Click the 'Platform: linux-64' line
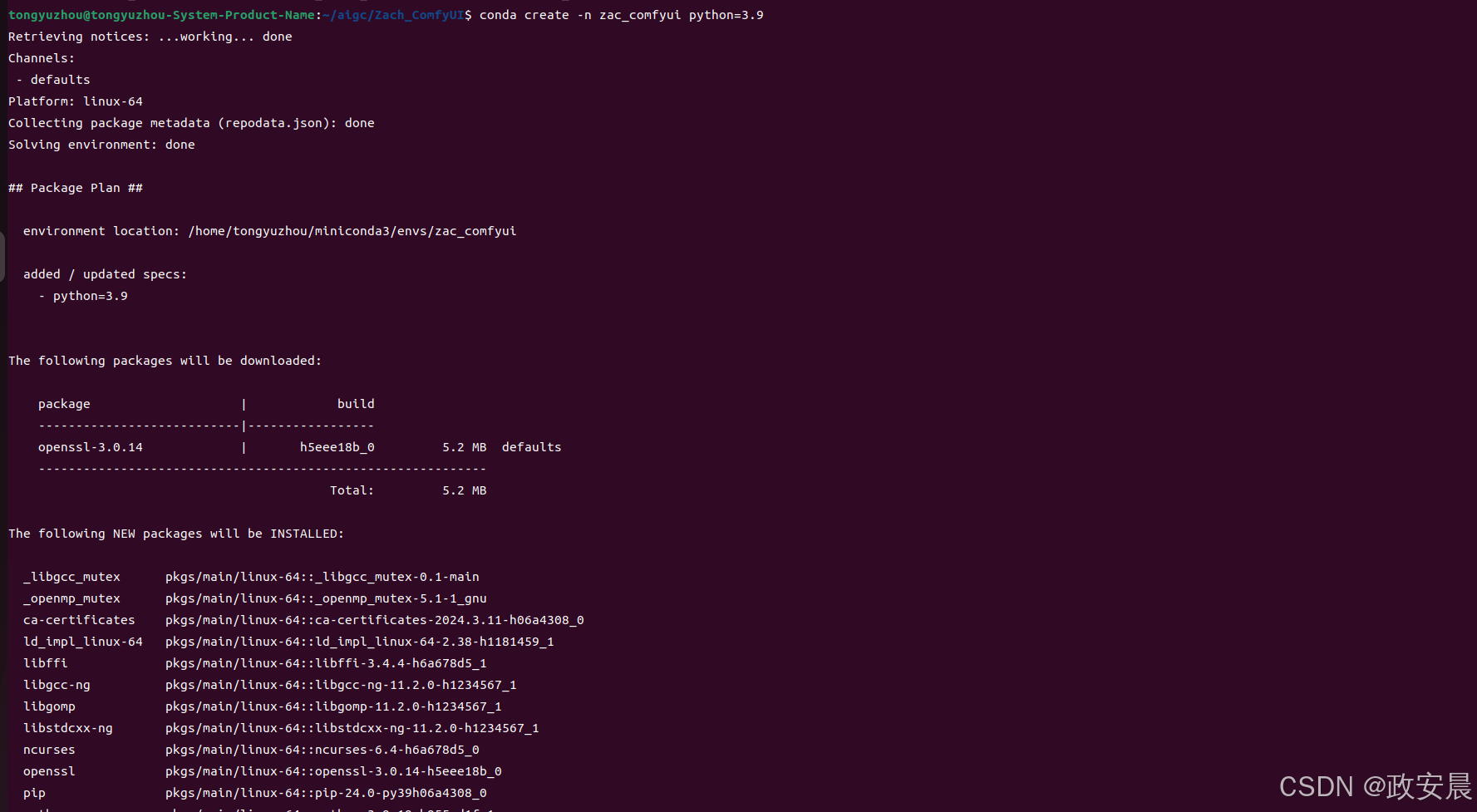The height and width of the screenshot is (812, 1477). (x=76, y=101)
